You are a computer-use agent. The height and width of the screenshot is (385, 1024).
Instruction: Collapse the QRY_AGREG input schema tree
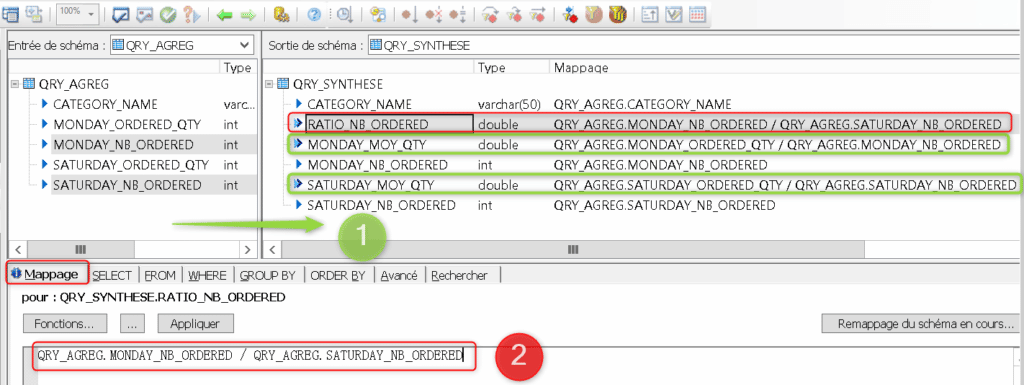[15, 84]
